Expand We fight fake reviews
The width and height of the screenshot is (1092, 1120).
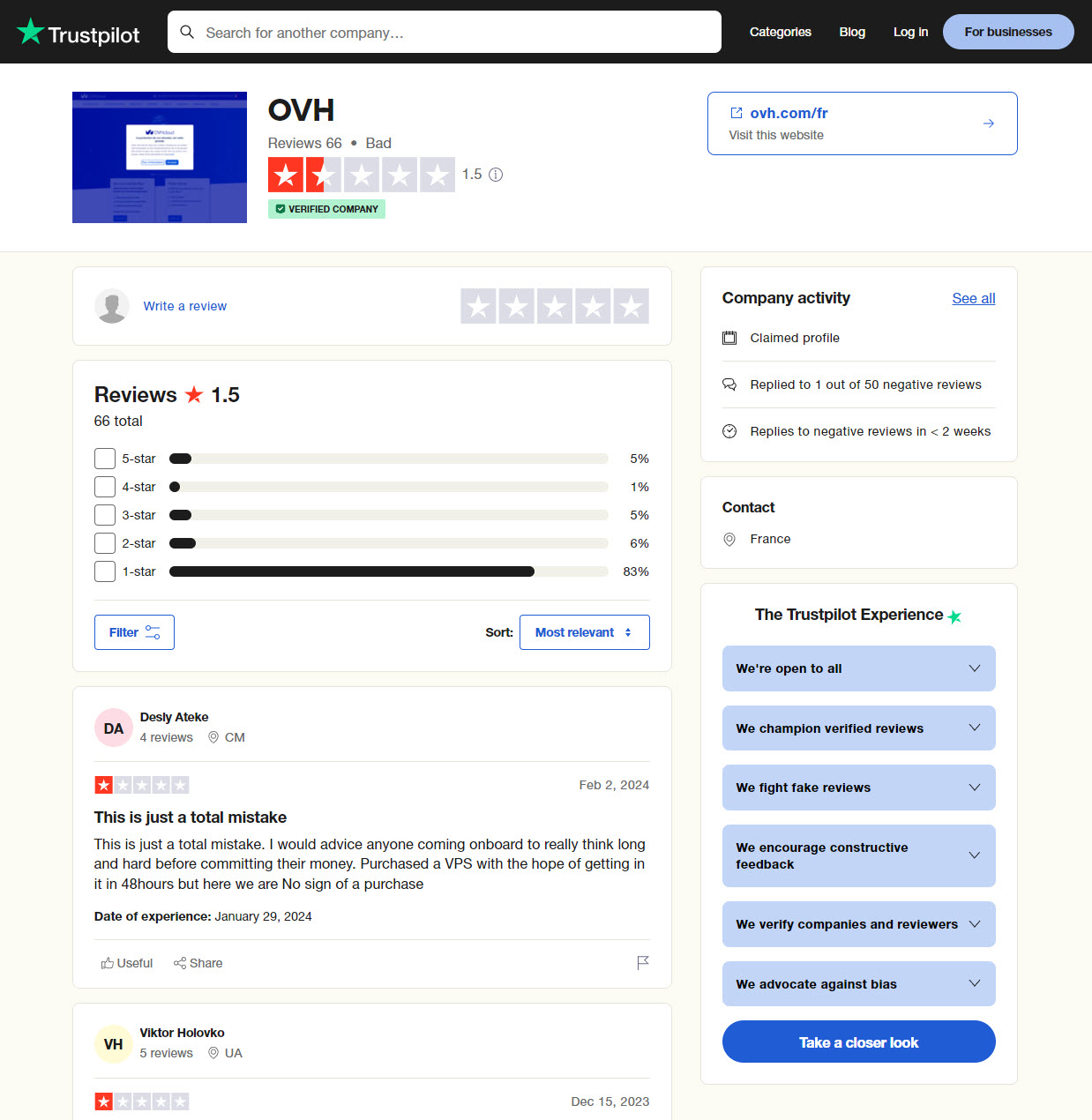click(859, 788)
